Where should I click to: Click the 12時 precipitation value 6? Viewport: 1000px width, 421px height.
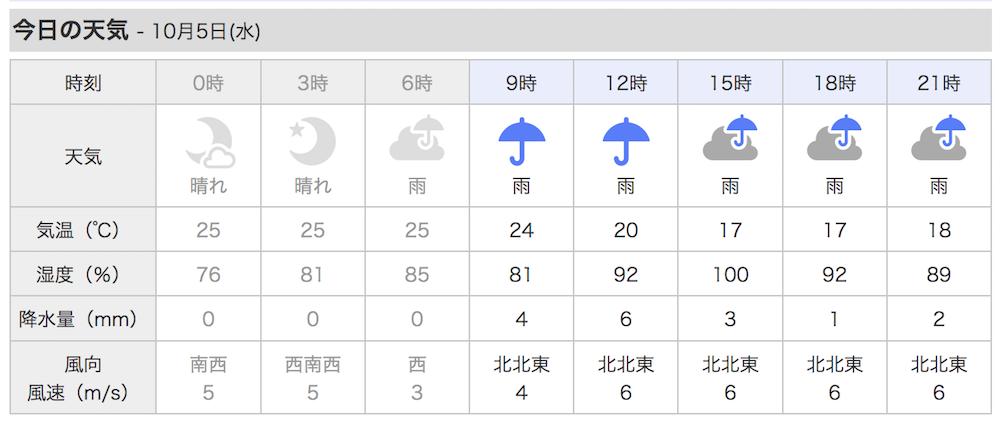(x=626, y=319)
